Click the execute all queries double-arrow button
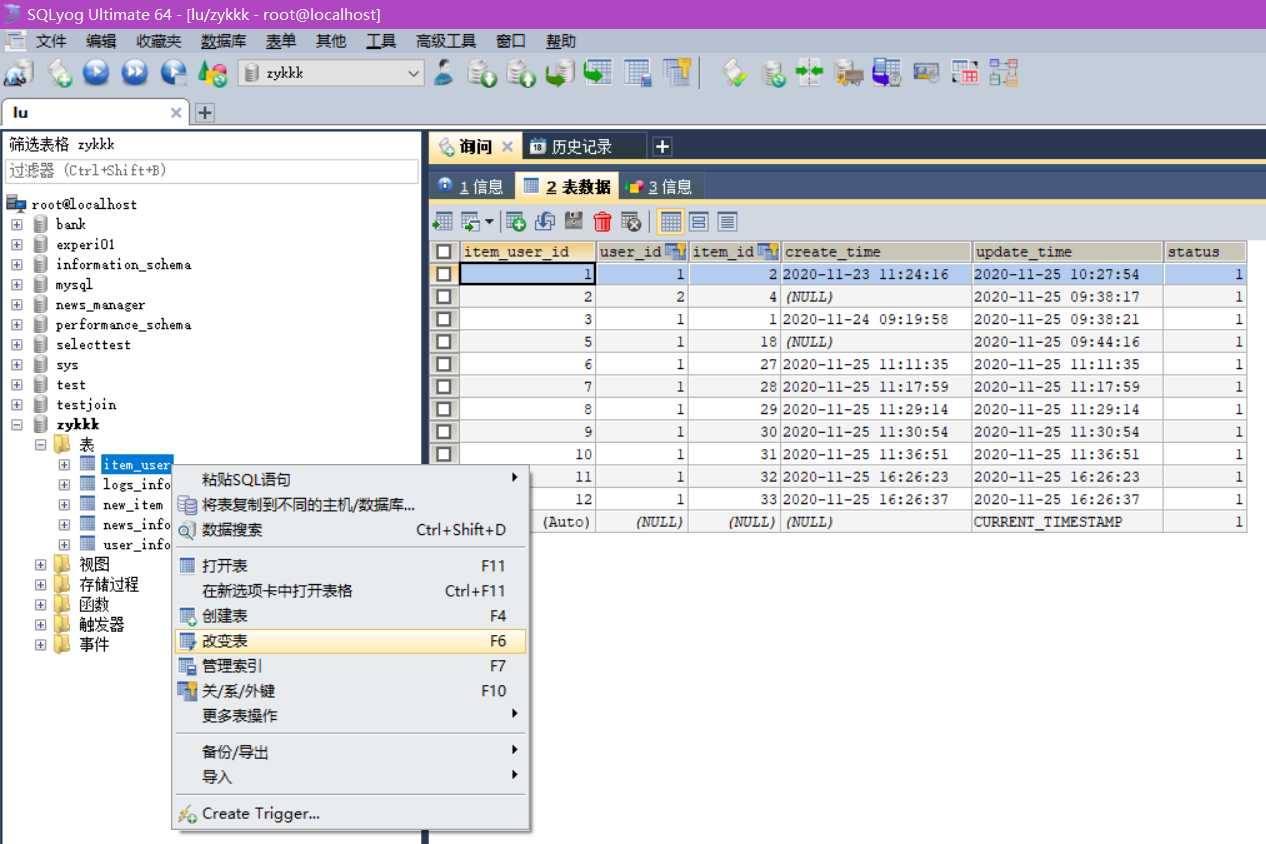Viewport: 1266px width, 844px height. [x=135, y=72]
